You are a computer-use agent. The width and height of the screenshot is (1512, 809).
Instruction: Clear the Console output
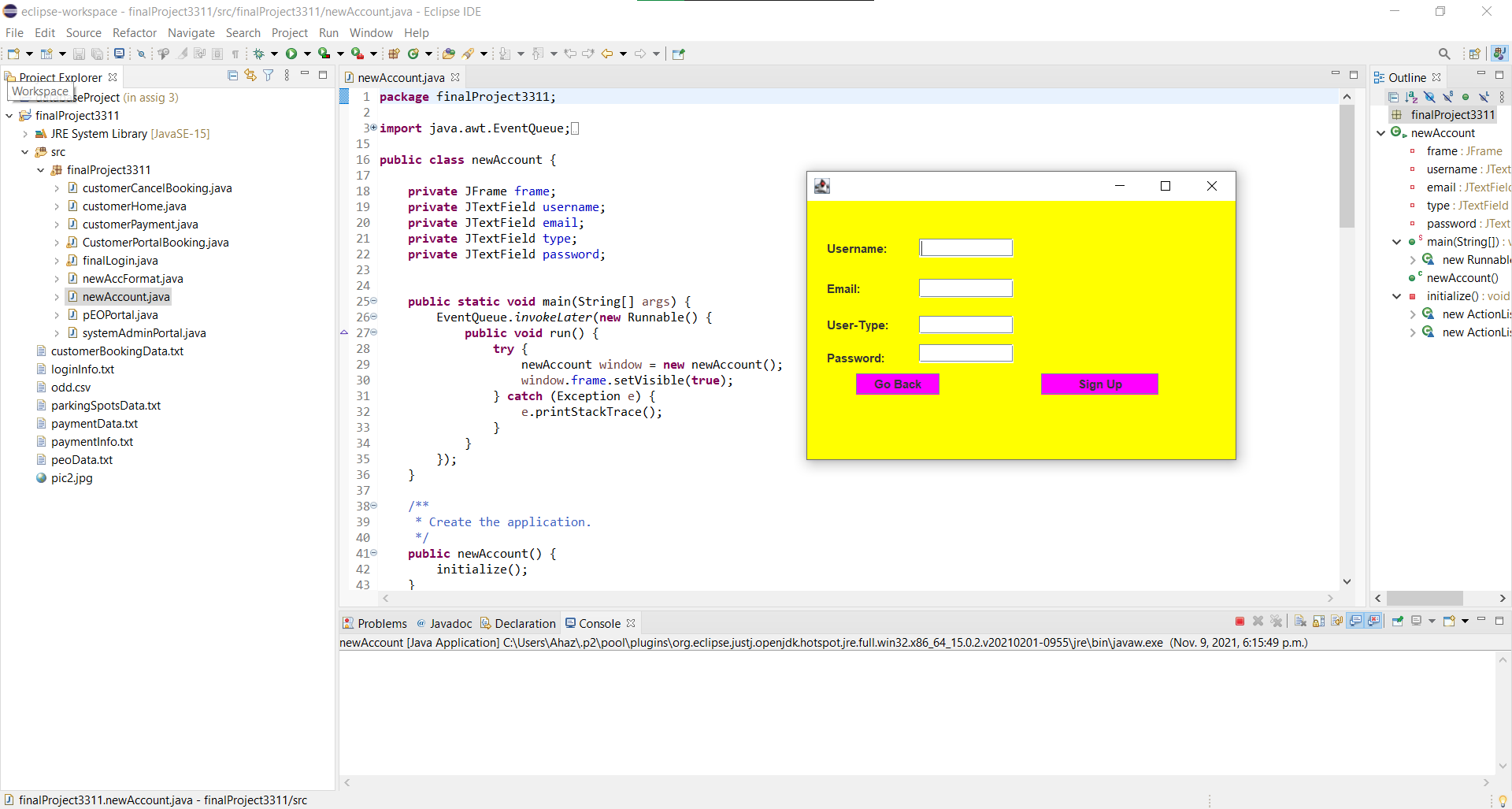(1299, 622)
